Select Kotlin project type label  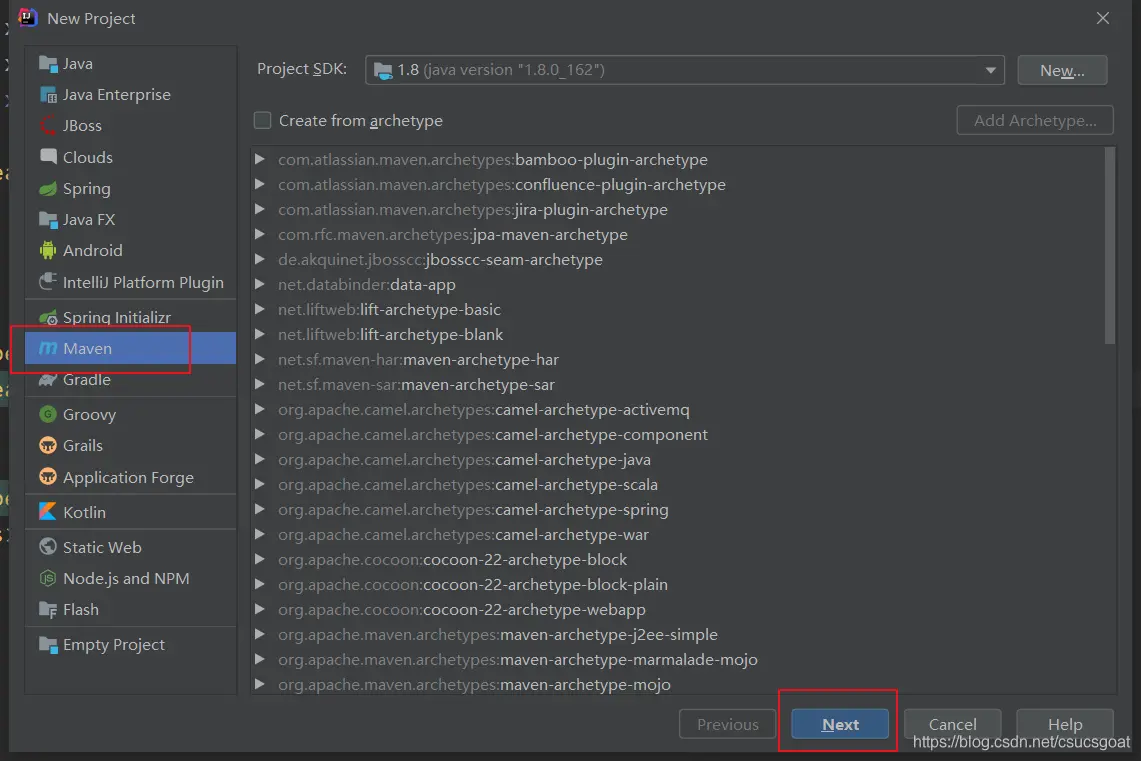pos(84,512)
